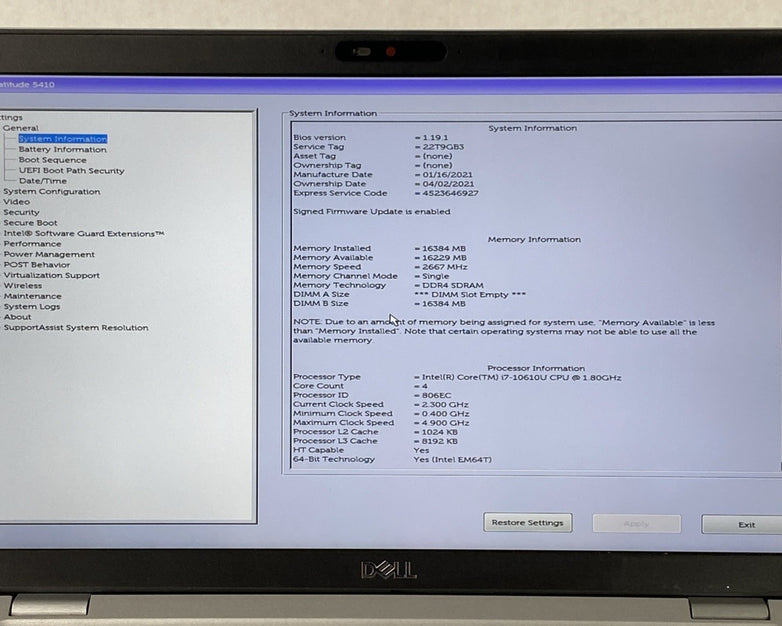This screenshot has height=626, width=782.
Task: Select POST Behavior in the sidebar
Action: [36, 265]
